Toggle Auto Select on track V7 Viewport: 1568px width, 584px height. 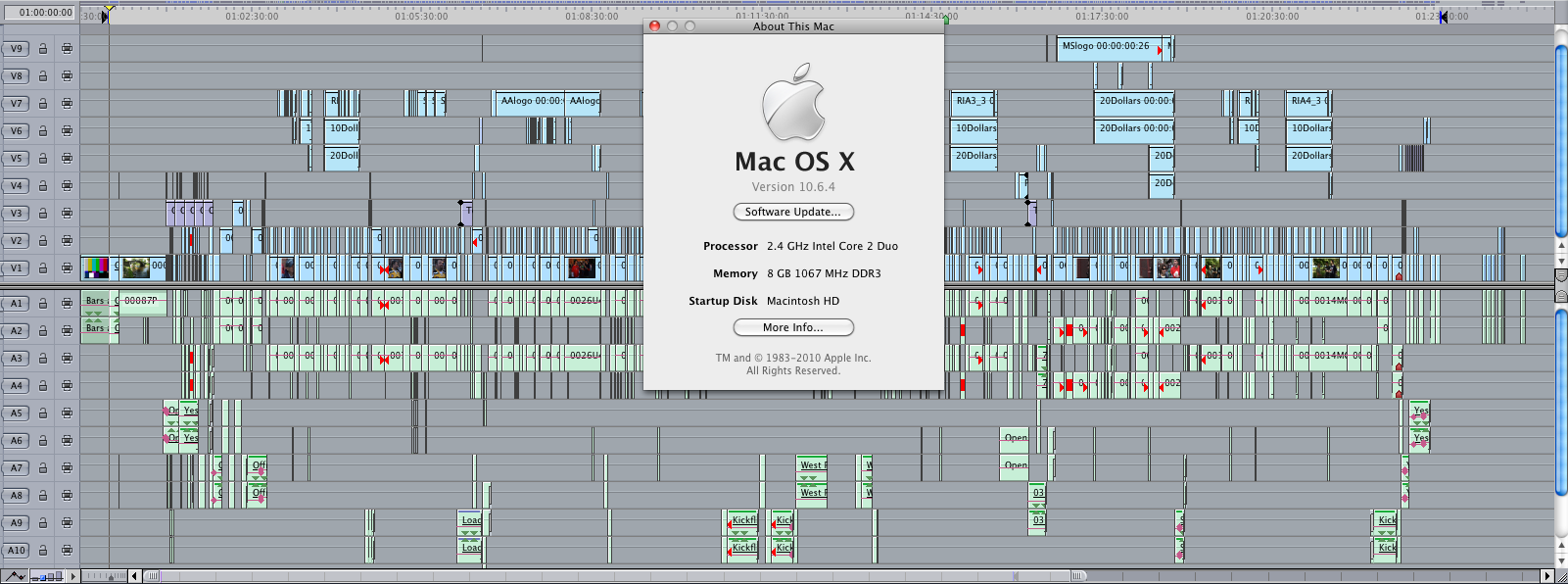pos(67,103)
